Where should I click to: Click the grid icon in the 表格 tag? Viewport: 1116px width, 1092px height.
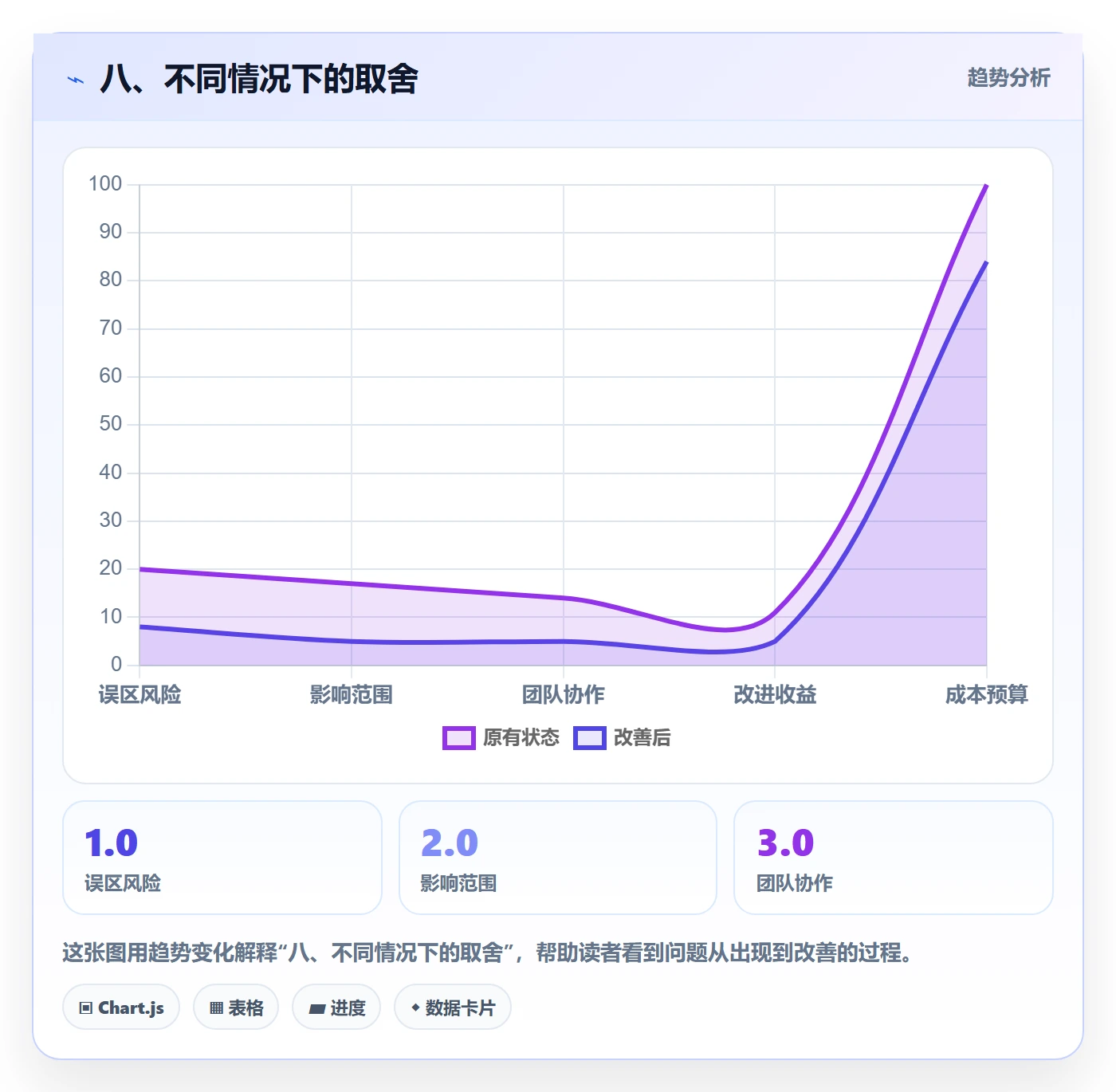pyautogui.click(x=216, y=1008)
